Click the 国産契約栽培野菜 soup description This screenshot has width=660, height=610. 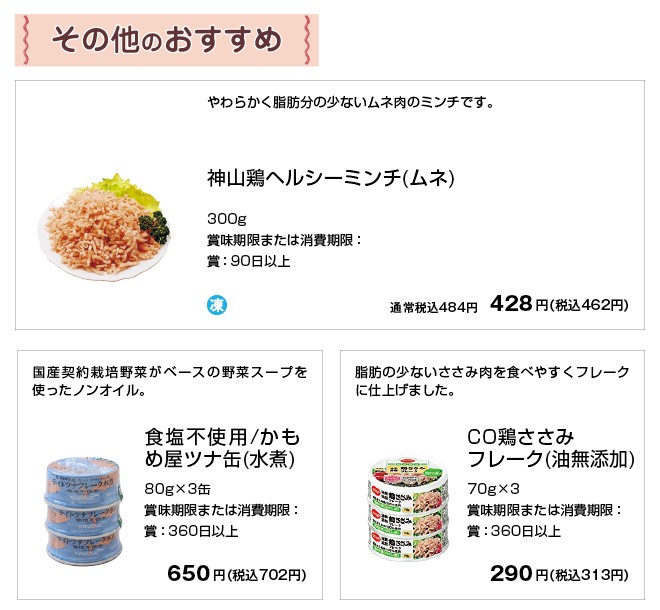[x=170, y=381]
